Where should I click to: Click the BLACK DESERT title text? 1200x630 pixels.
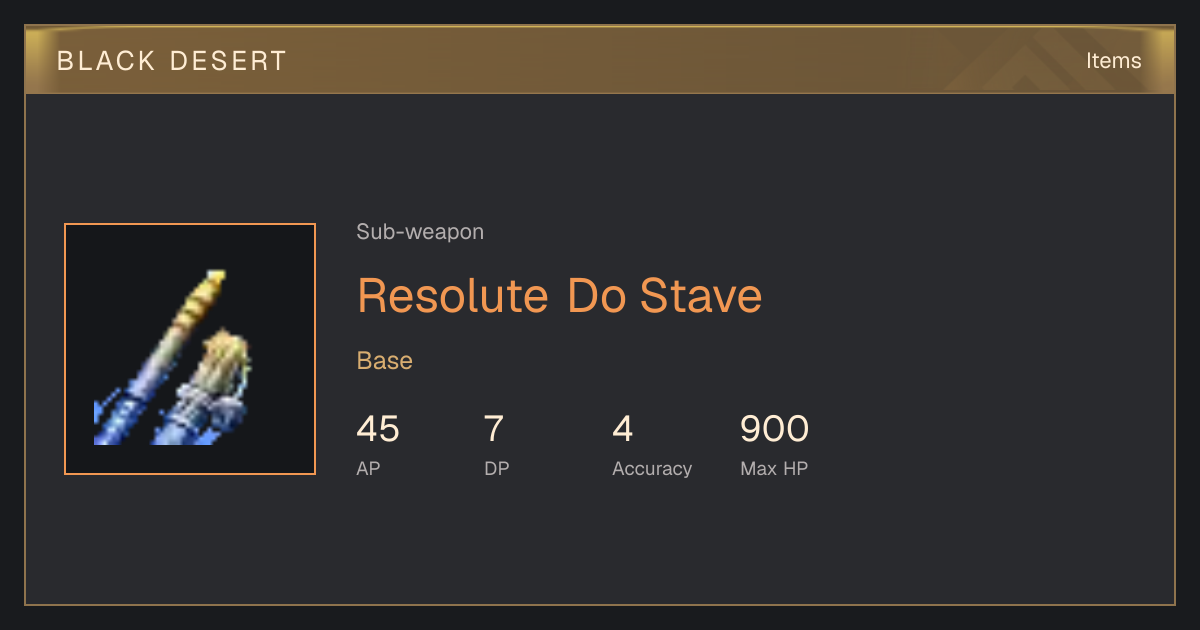pos(172,61)
